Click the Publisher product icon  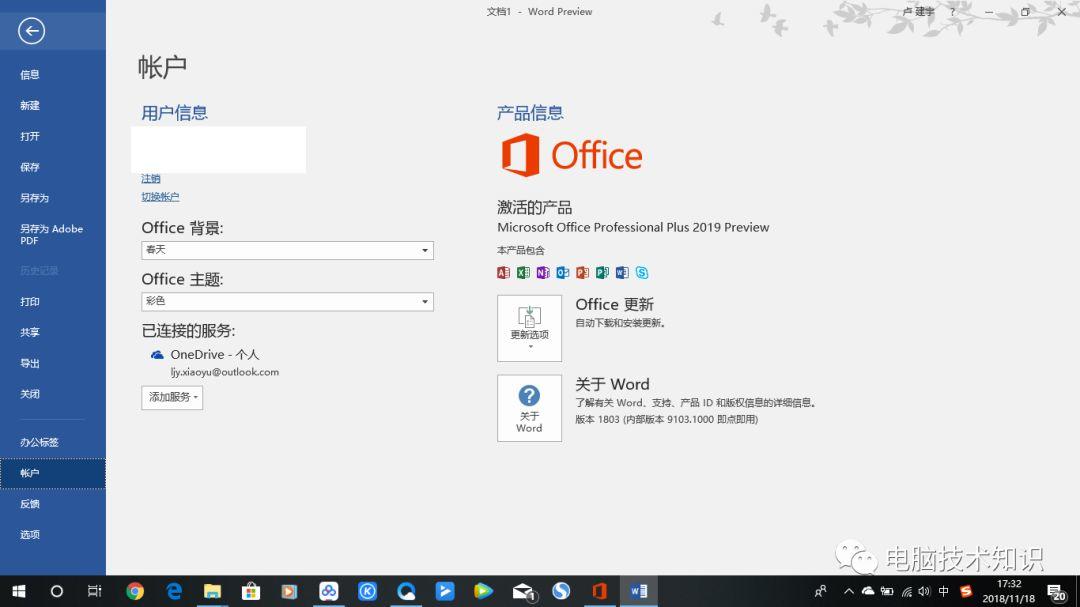pyautogui.click(x=602, y=273)
